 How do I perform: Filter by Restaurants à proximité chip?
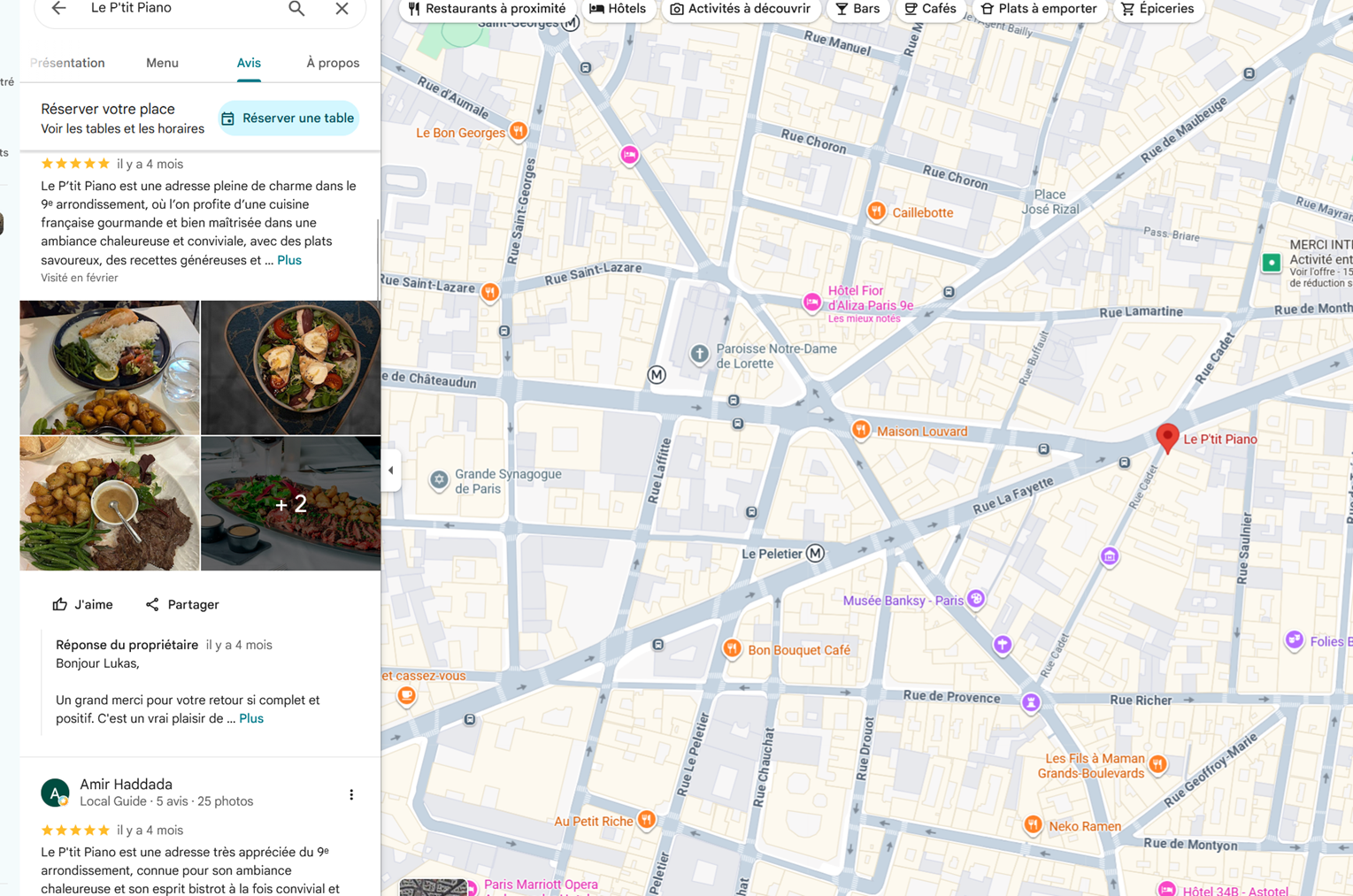(487, 9)
